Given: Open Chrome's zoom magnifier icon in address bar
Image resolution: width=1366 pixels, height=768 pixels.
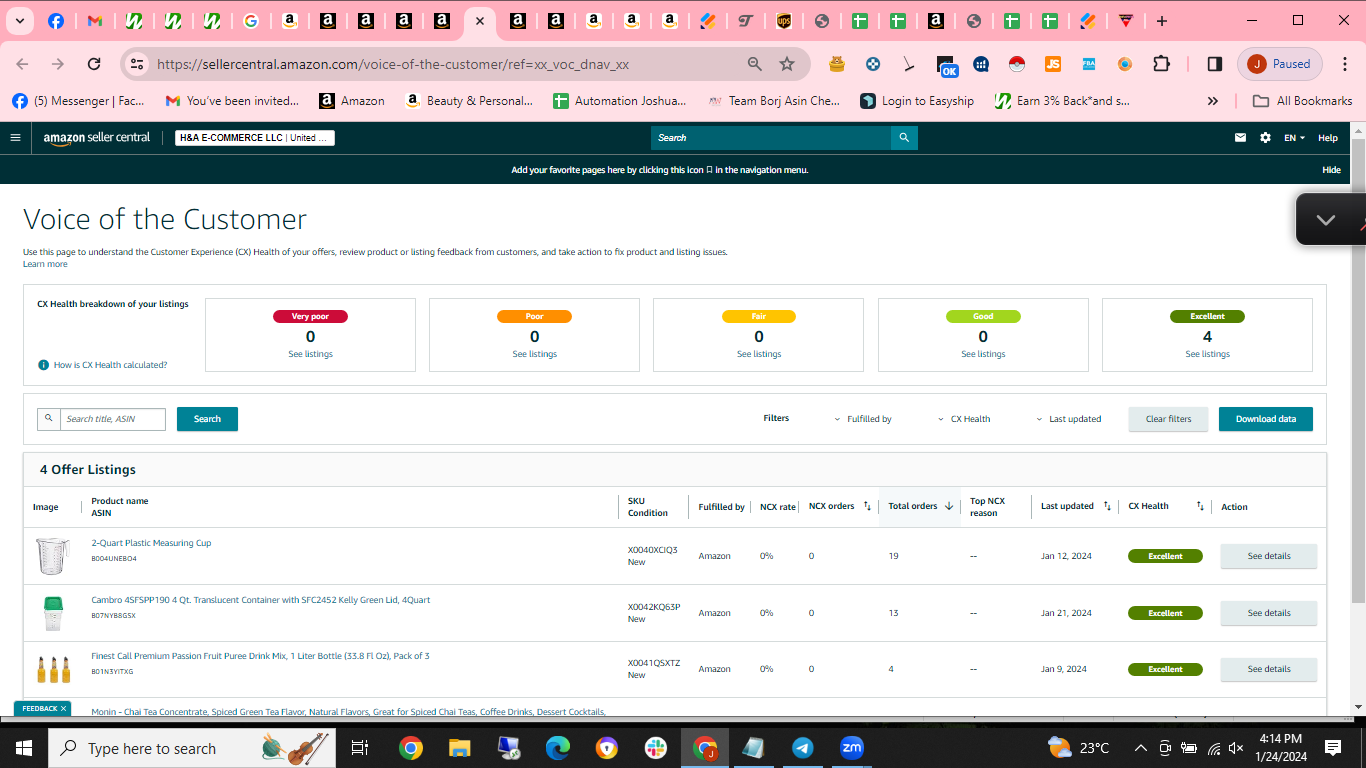Looking at the screenshot, I should click(755, 64).
